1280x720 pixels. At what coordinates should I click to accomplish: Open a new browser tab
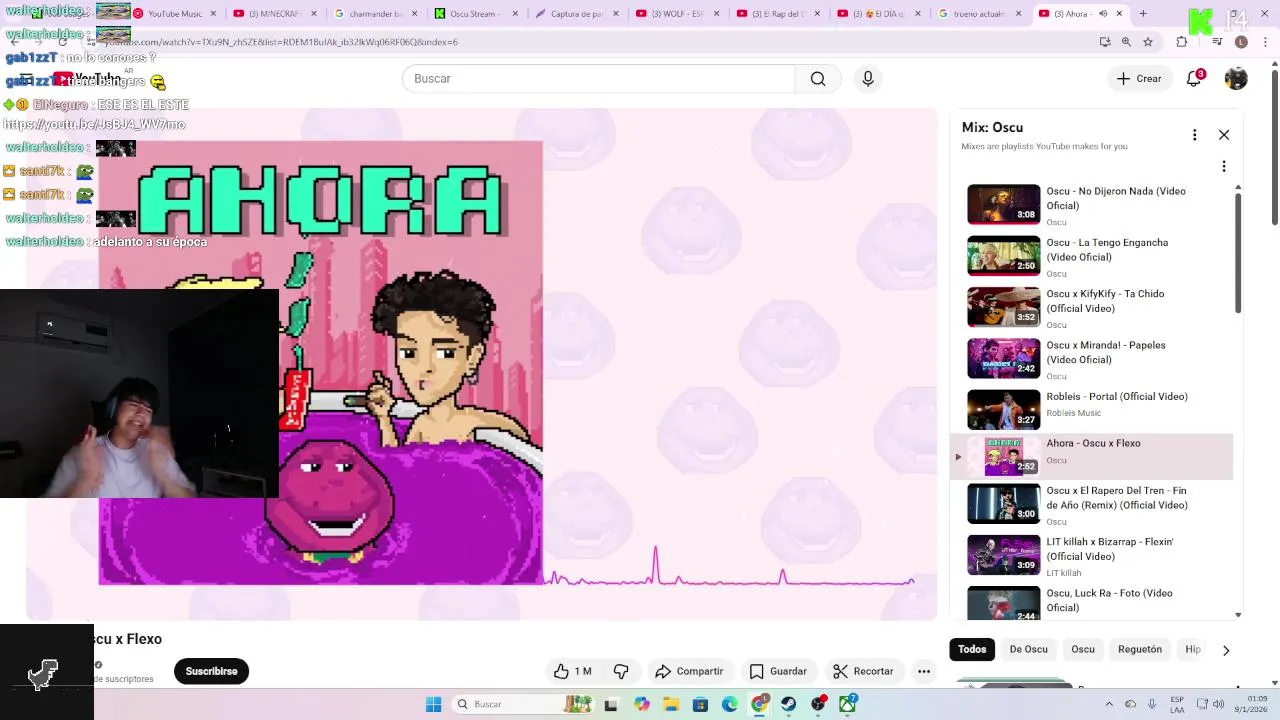1143,14
